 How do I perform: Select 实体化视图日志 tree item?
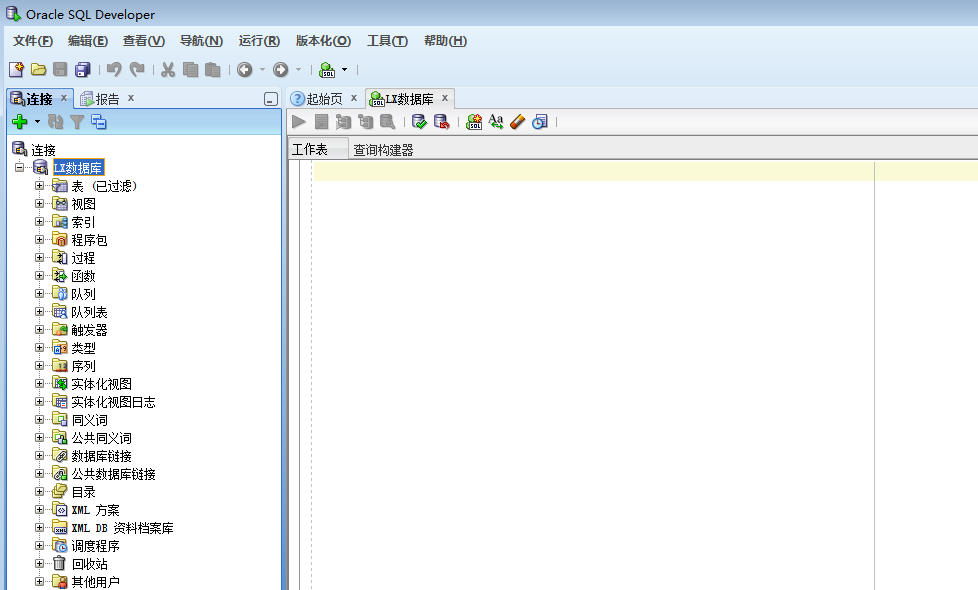click(x=113, y=402)
